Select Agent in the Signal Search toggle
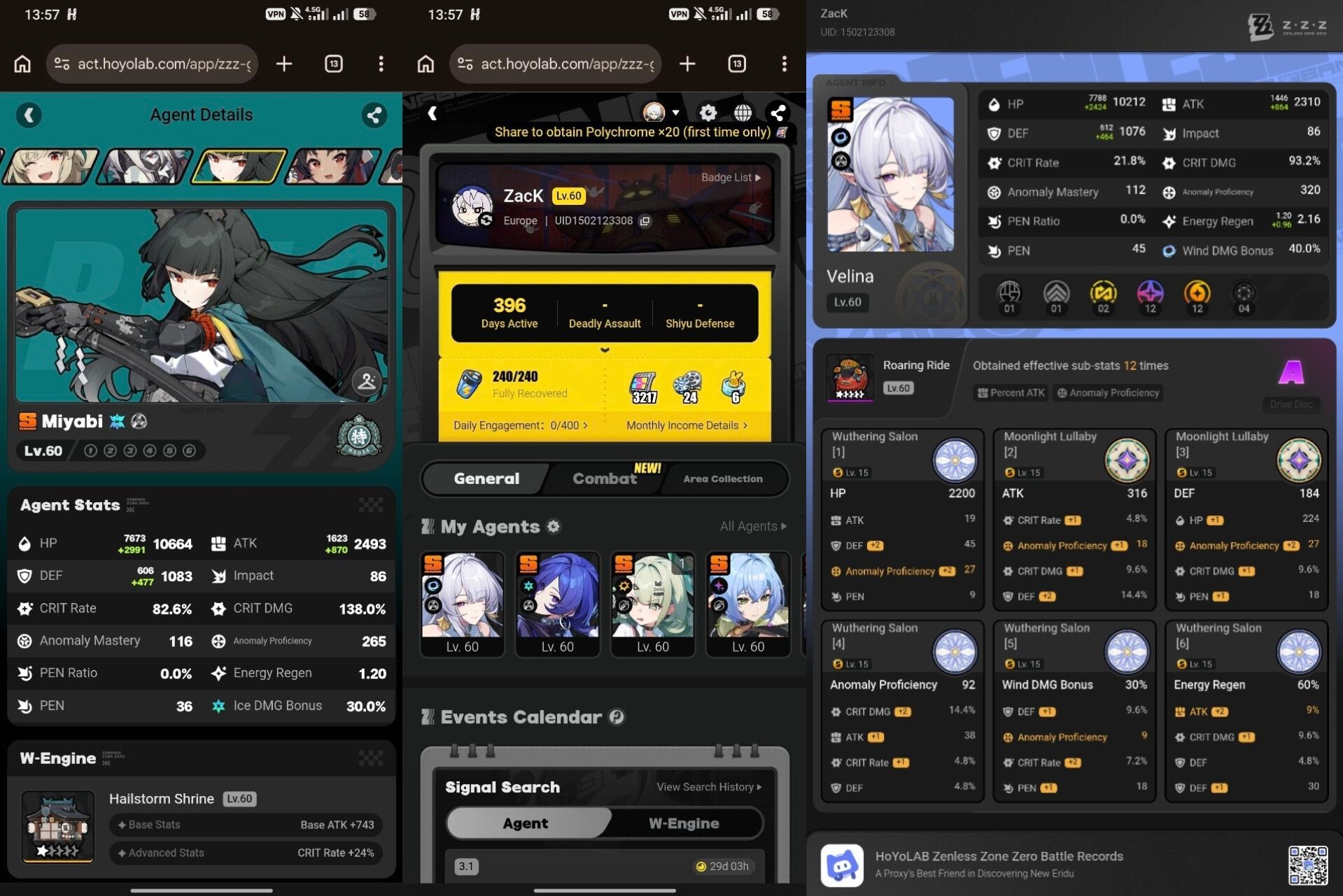The height and width of the screenshot is (896, 1343). [526, 823]
